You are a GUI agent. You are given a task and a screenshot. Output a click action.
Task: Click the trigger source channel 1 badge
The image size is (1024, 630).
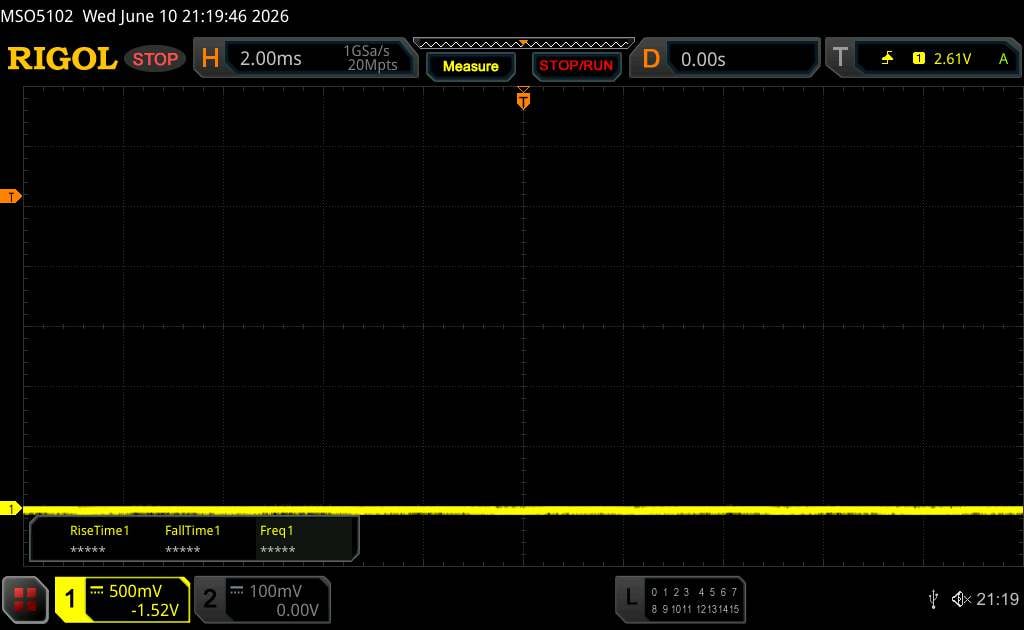(x=919, y=58)
